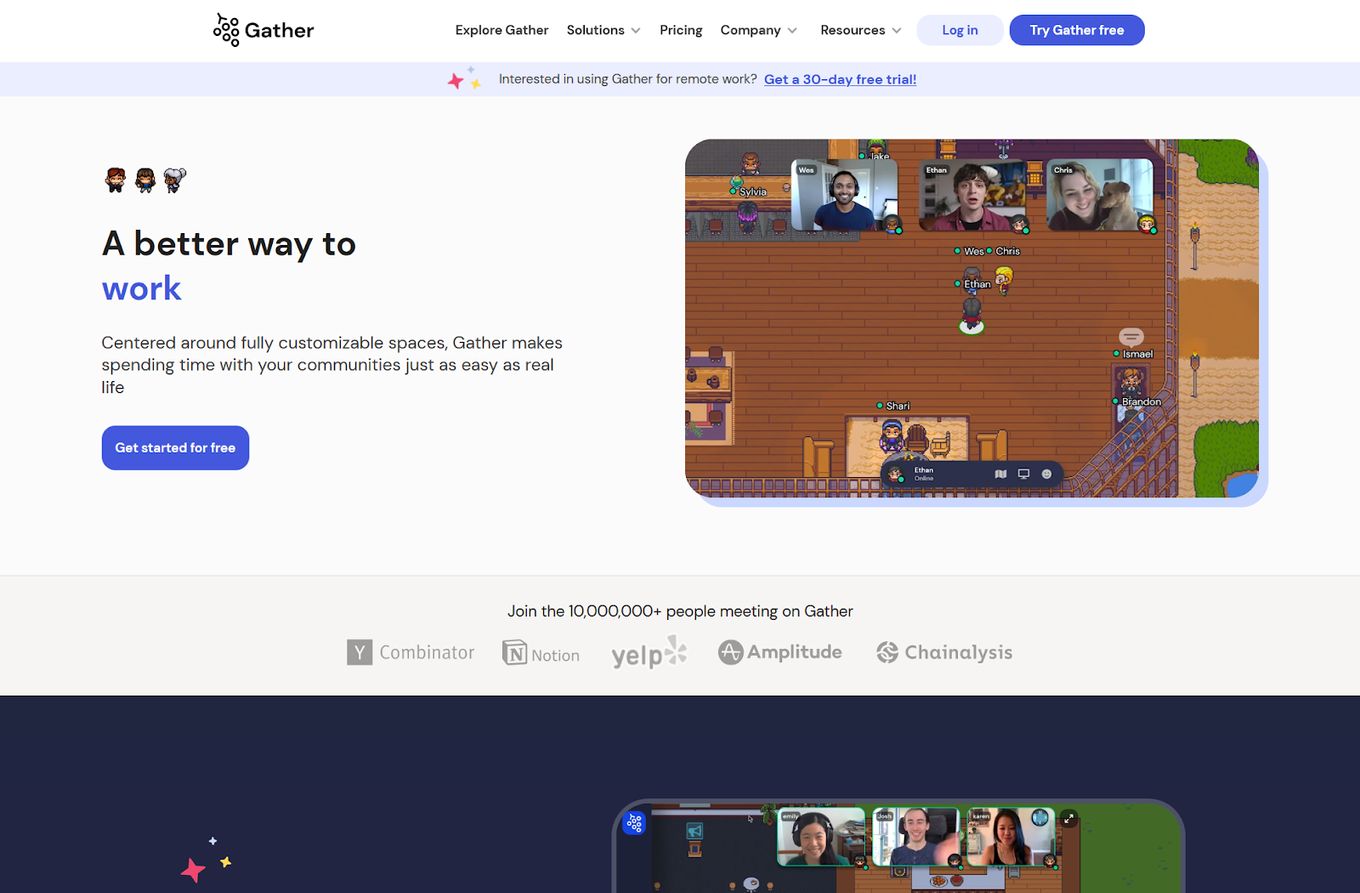Click josh's video tile in lower preview
The image size is (1360, 893).
915,837
